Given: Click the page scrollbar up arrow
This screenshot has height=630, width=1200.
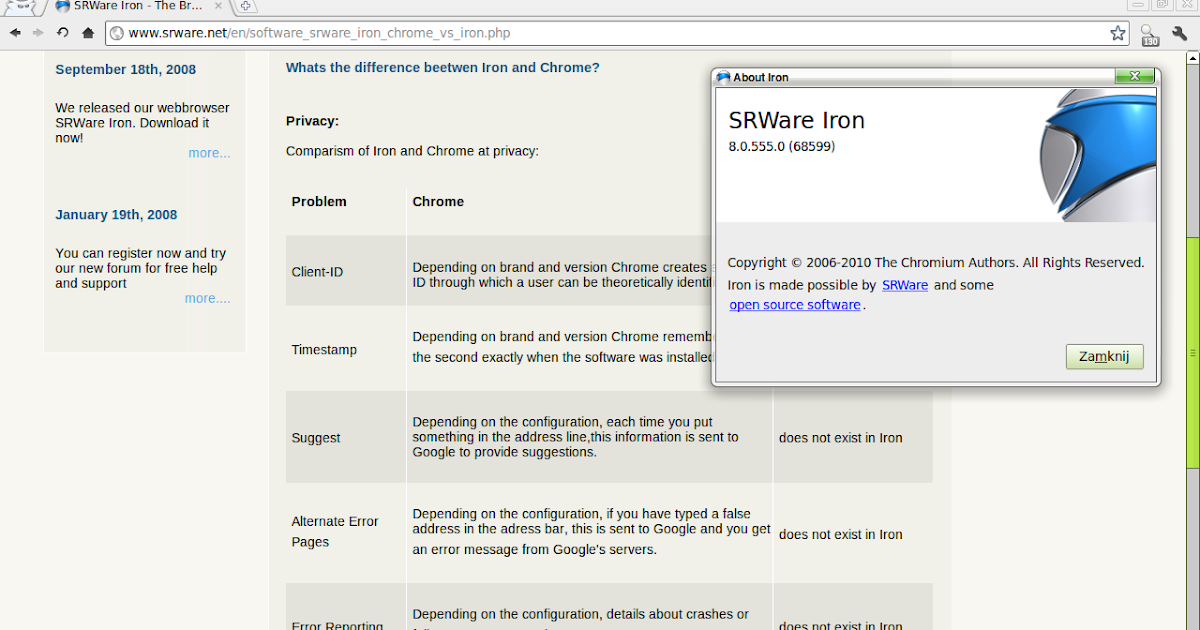Looking at the screenshot, I should pos(1193,60).
